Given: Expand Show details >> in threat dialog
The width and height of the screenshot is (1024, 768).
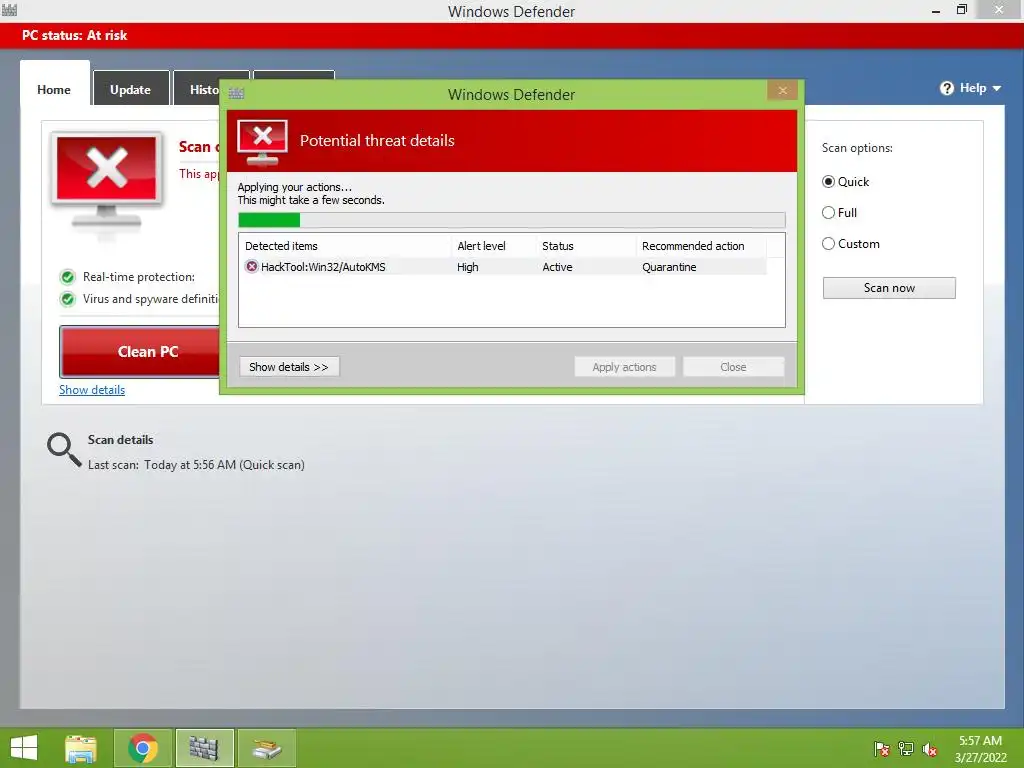Looking at the screenshot, I should (x=289, y=367).
